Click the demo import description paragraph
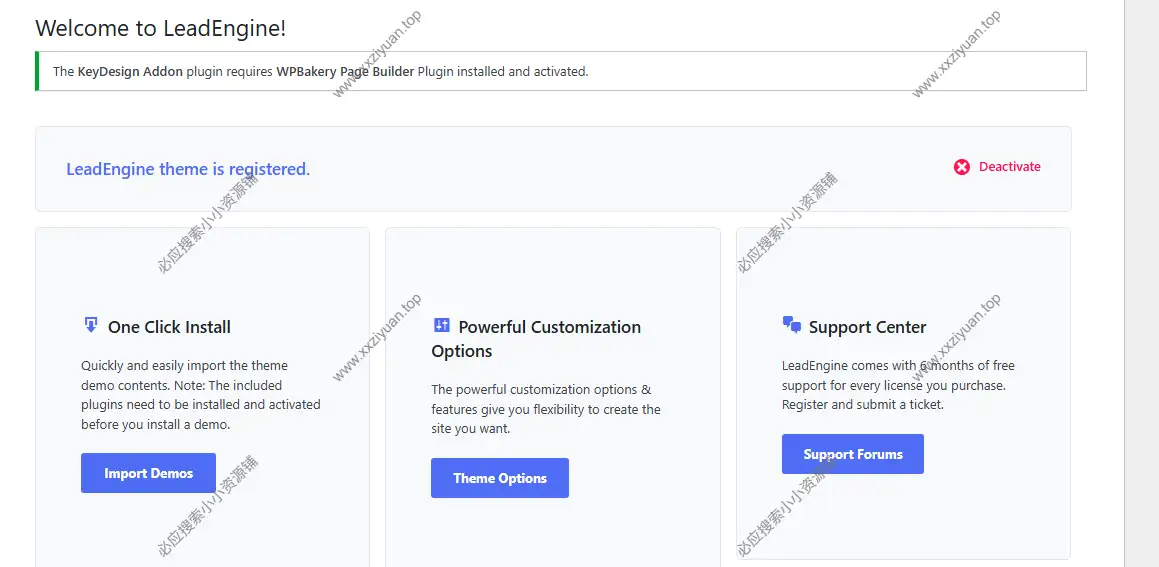 tap(200, 395)
